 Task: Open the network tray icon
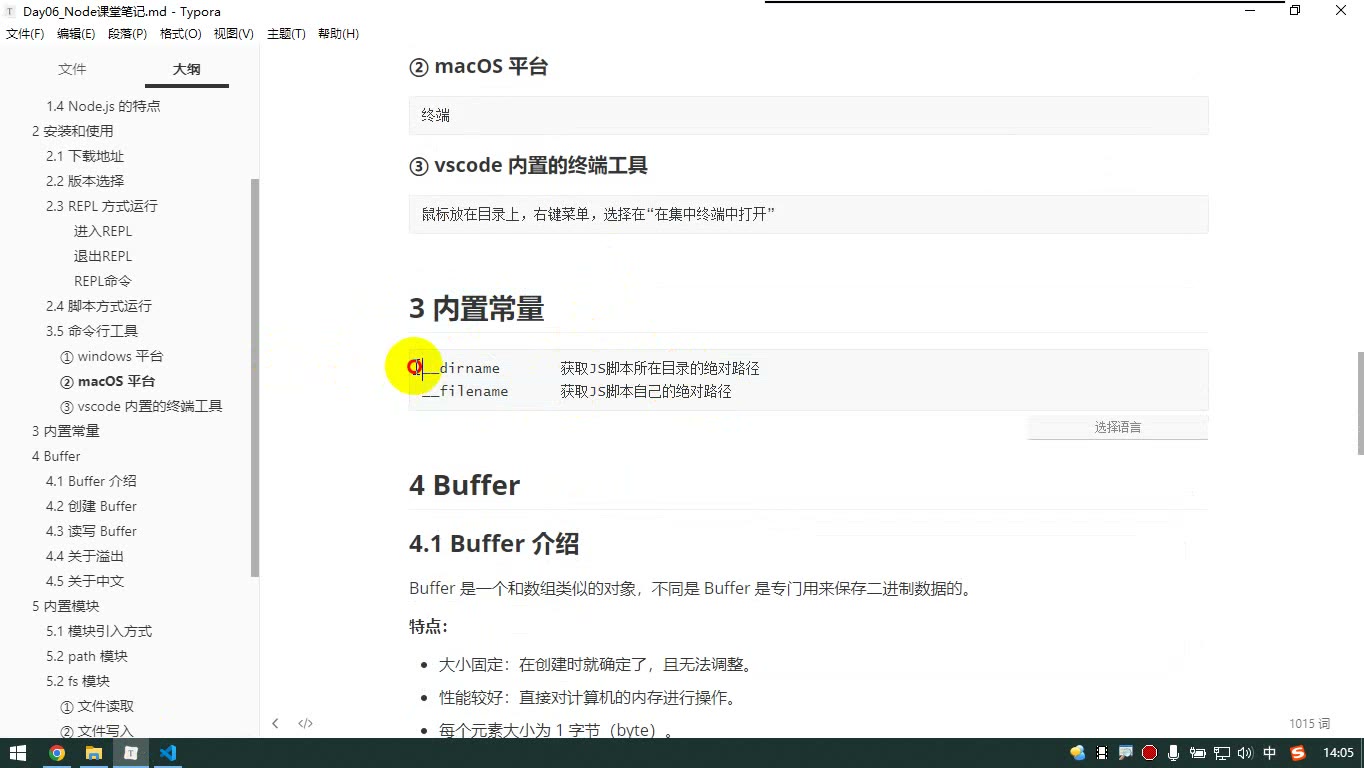[1222, 753]
